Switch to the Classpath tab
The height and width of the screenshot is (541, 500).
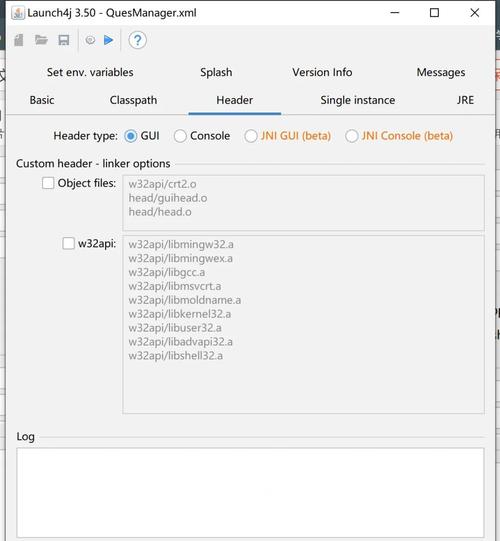coord(133,100)
